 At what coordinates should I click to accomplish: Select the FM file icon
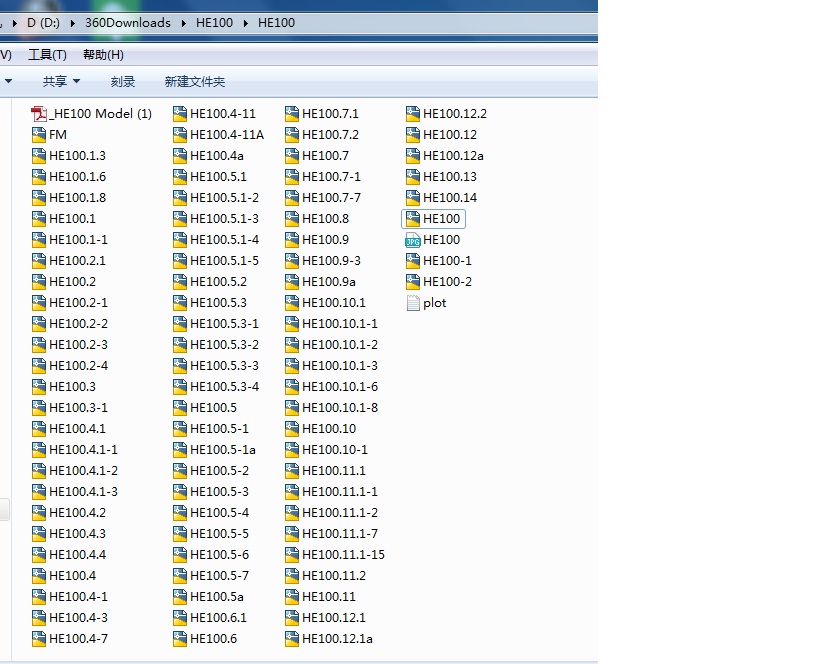(40, 135)
